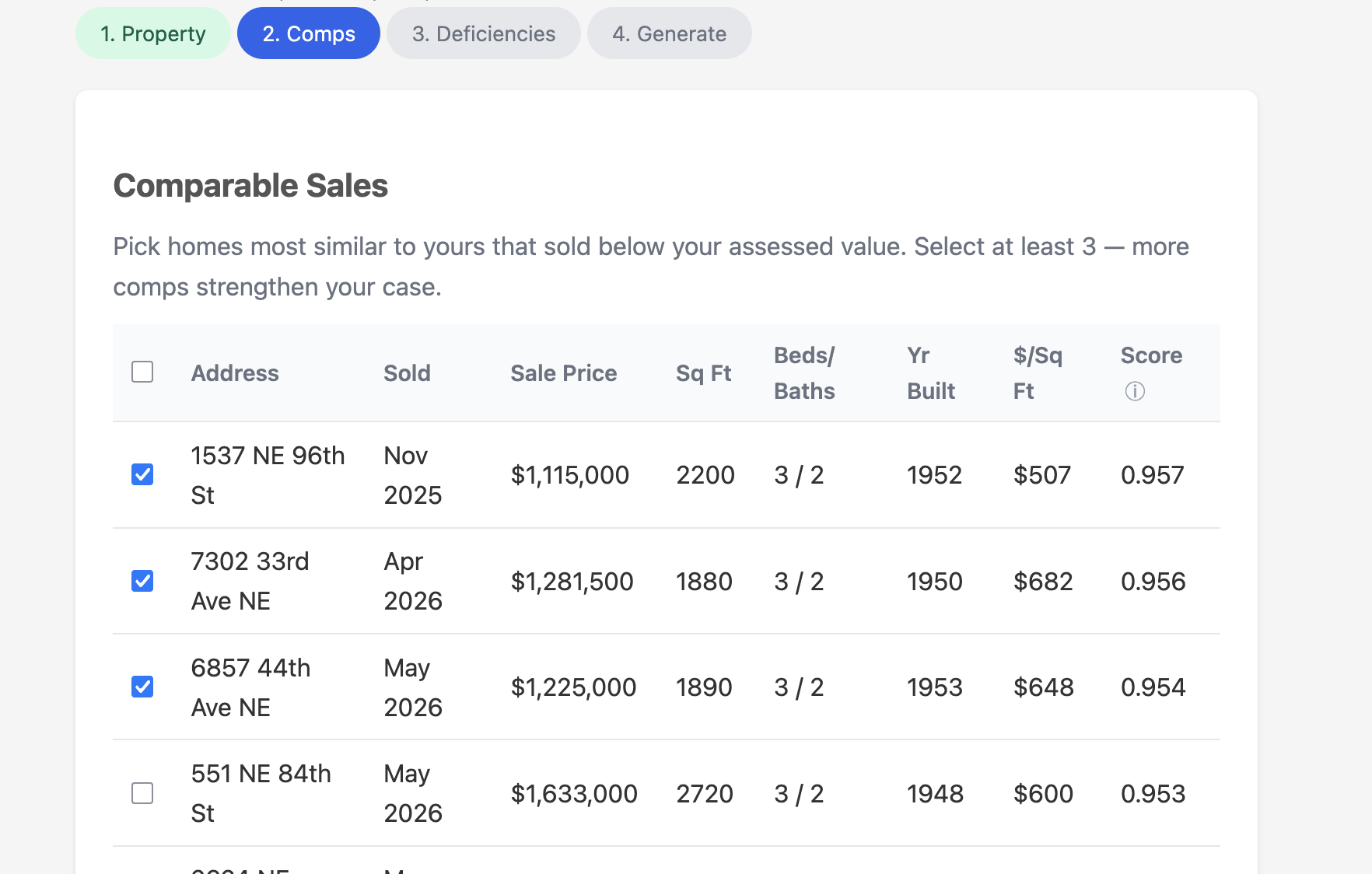Viewport: 1372px width, 874px height.
Task: Click the Address column header
Action: point(235,373)
